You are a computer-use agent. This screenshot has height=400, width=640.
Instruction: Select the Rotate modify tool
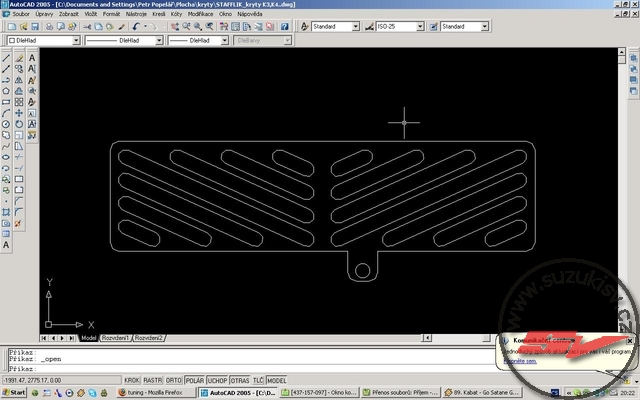coord(19,124)
